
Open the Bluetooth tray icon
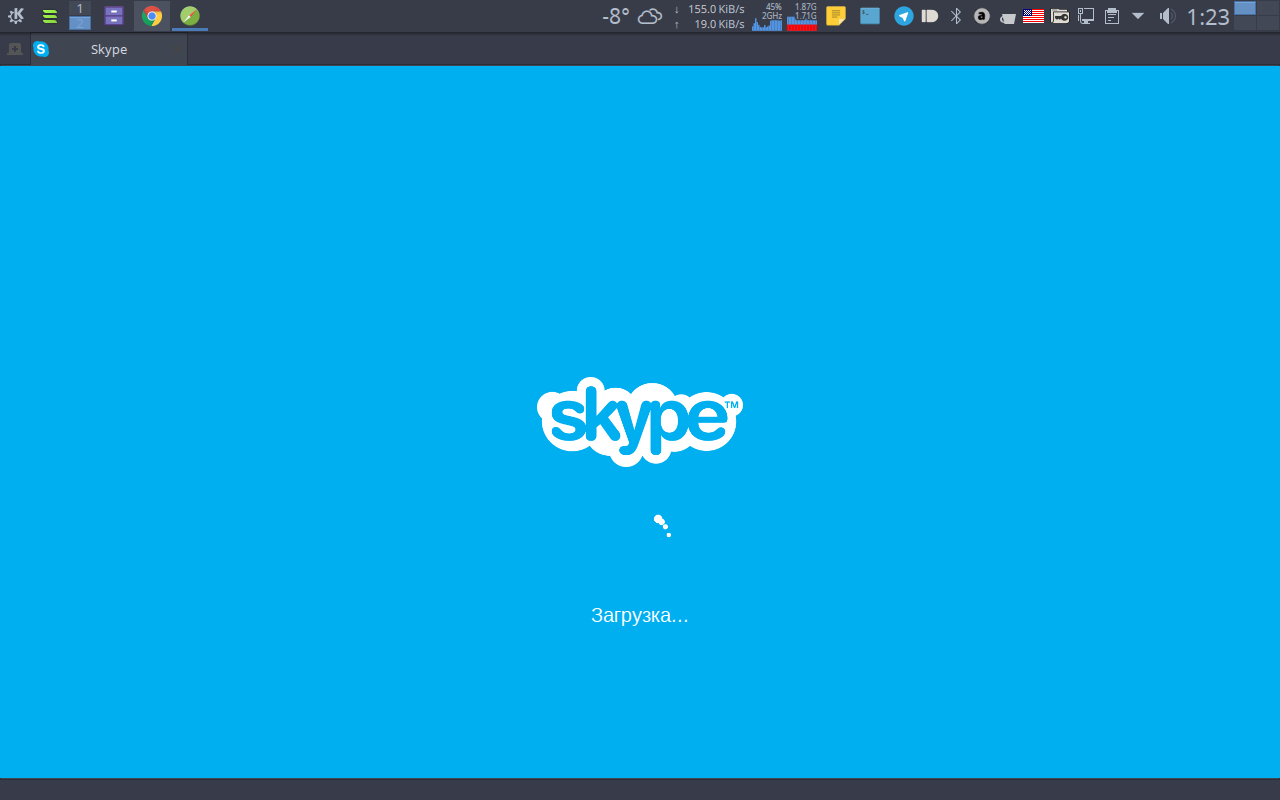956,16
